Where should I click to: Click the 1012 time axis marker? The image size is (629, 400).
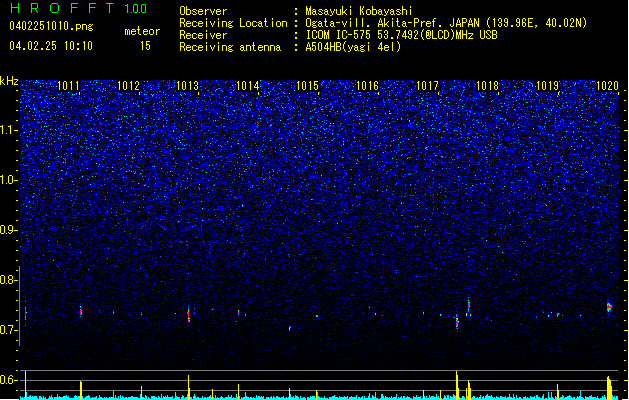128,86
